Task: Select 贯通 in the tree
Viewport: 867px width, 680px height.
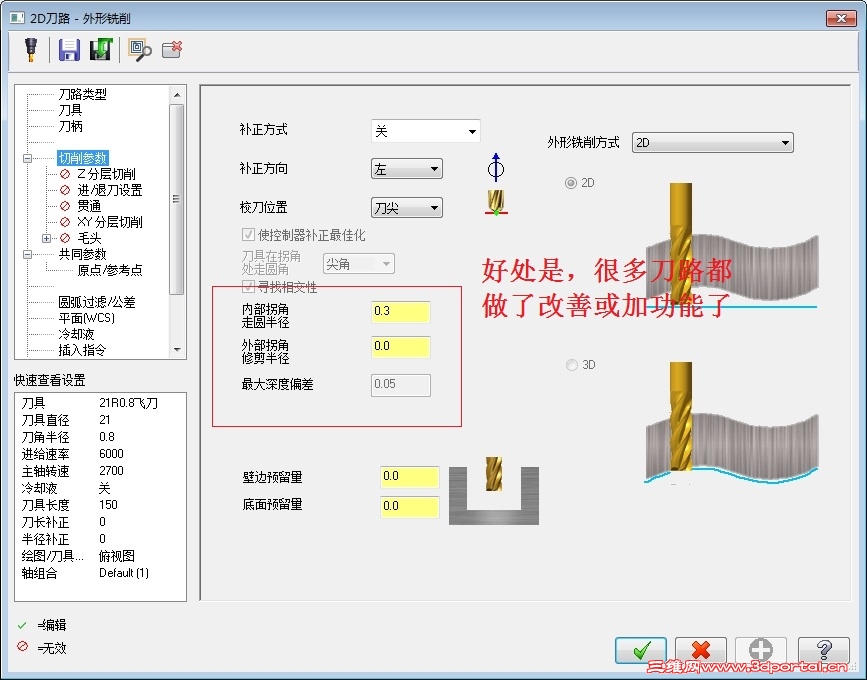Action: coord(89,206)
